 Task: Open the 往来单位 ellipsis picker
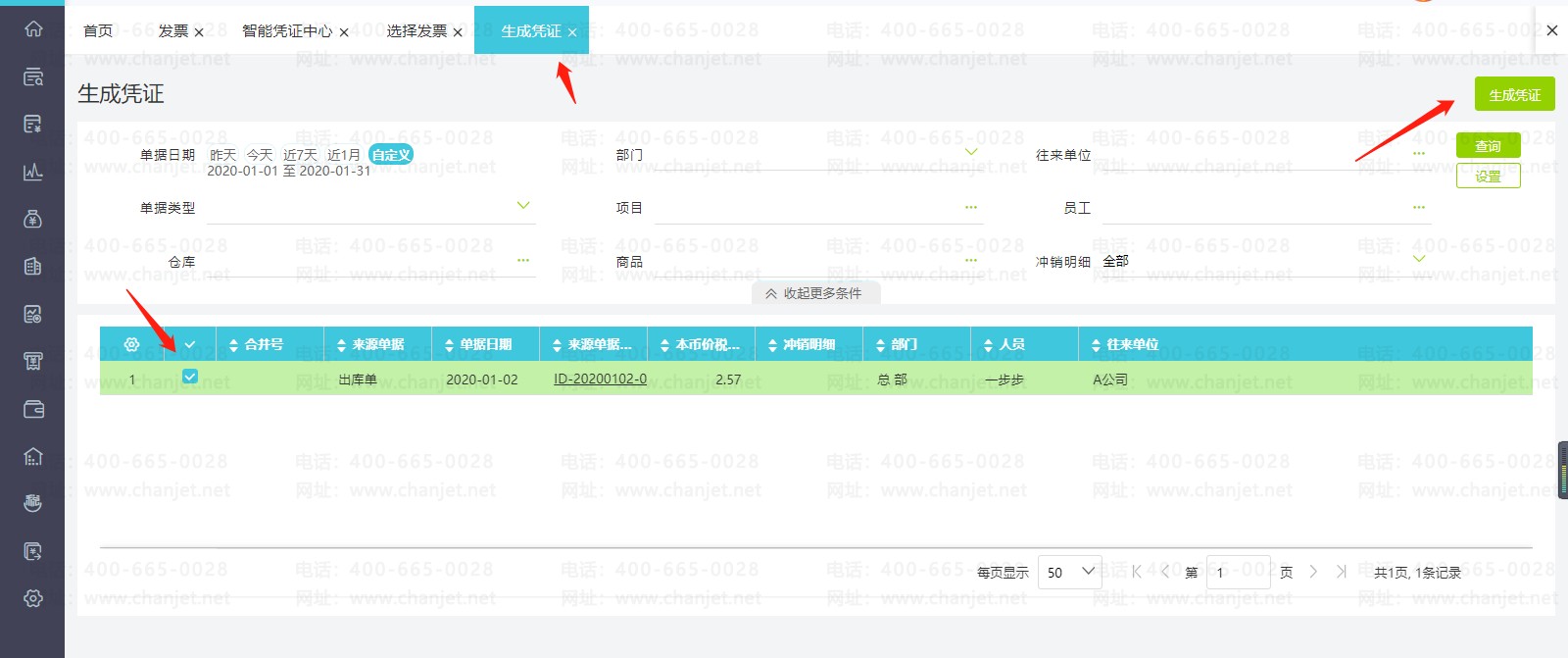point(1419,154)
